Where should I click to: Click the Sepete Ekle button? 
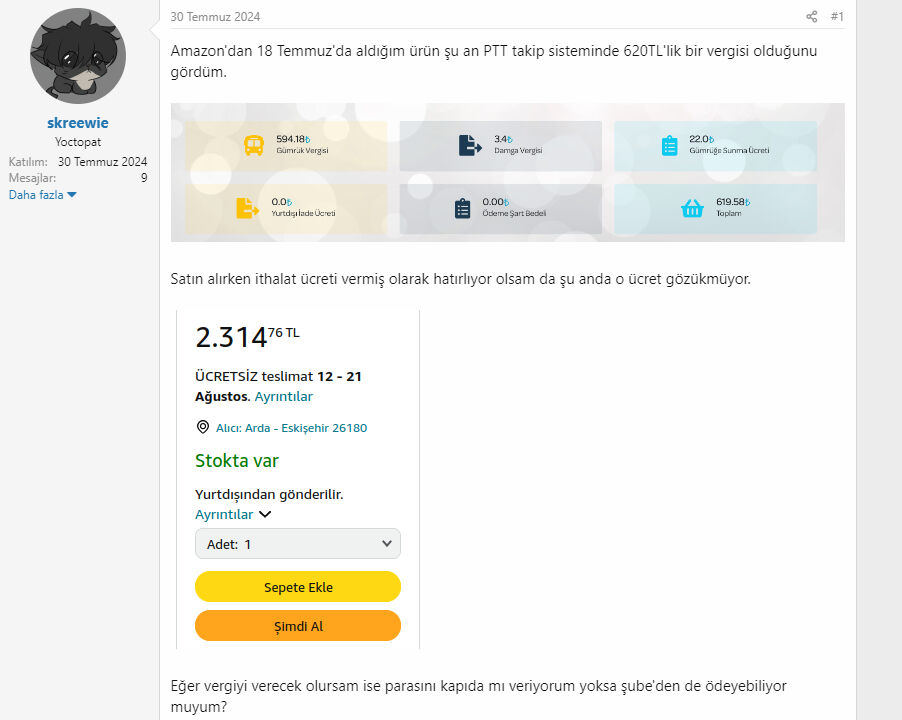click(x=298, y=586)
